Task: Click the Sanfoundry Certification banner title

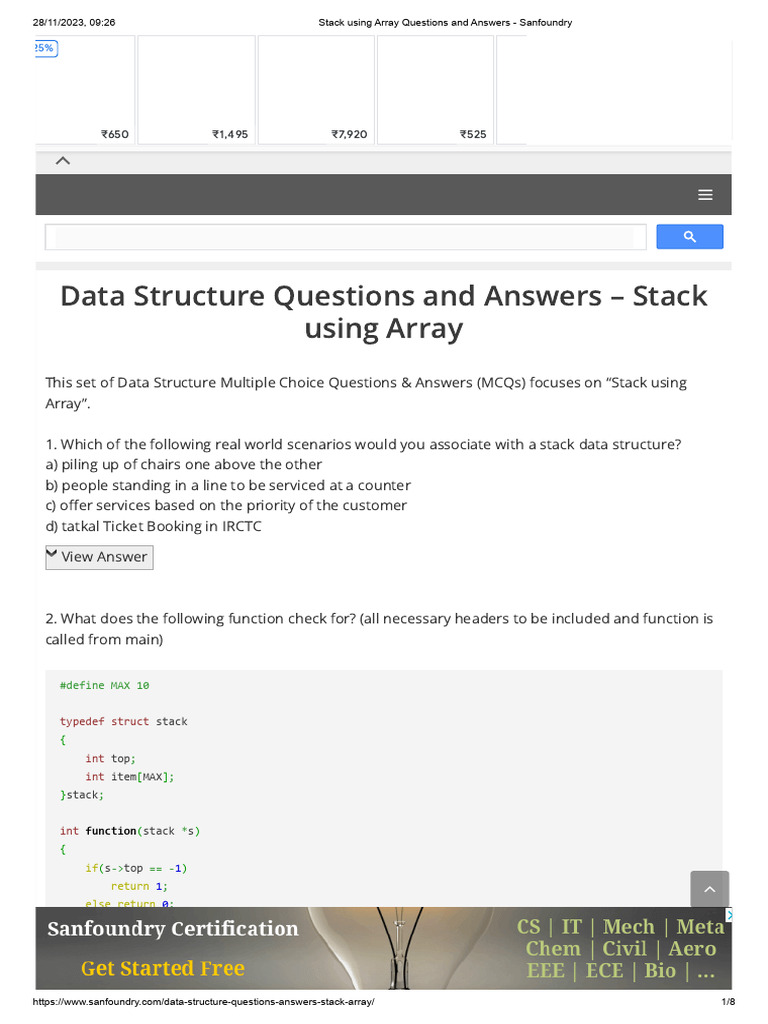Action: click(173, 929)
